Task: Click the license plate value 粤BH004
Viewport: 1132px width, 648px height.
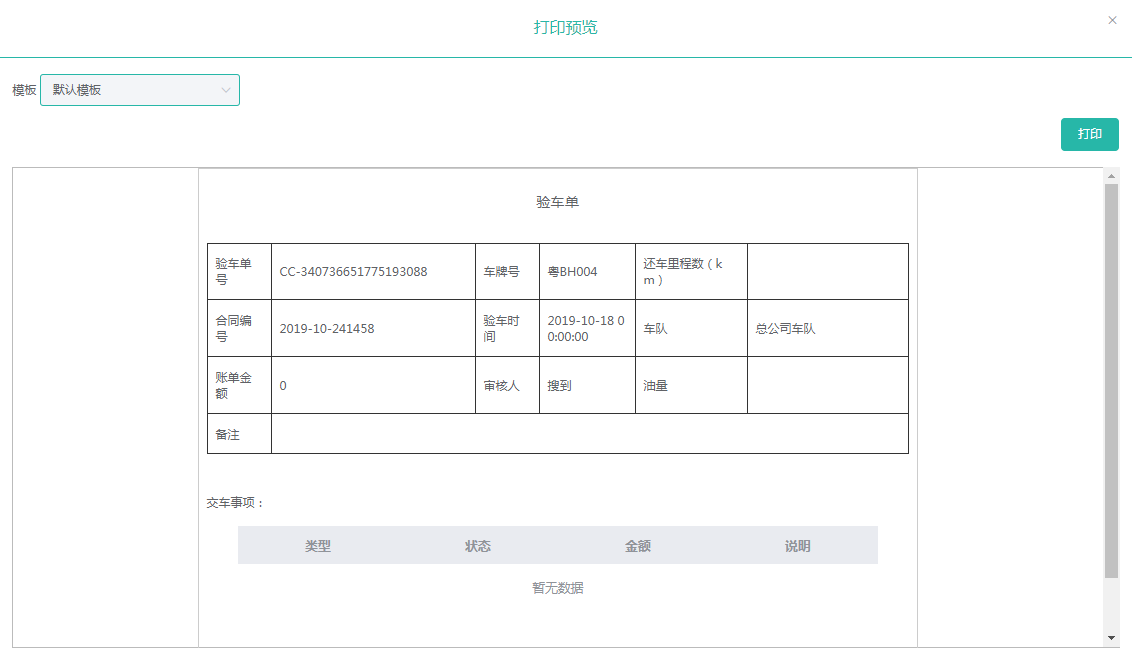Action: point(573,272)
